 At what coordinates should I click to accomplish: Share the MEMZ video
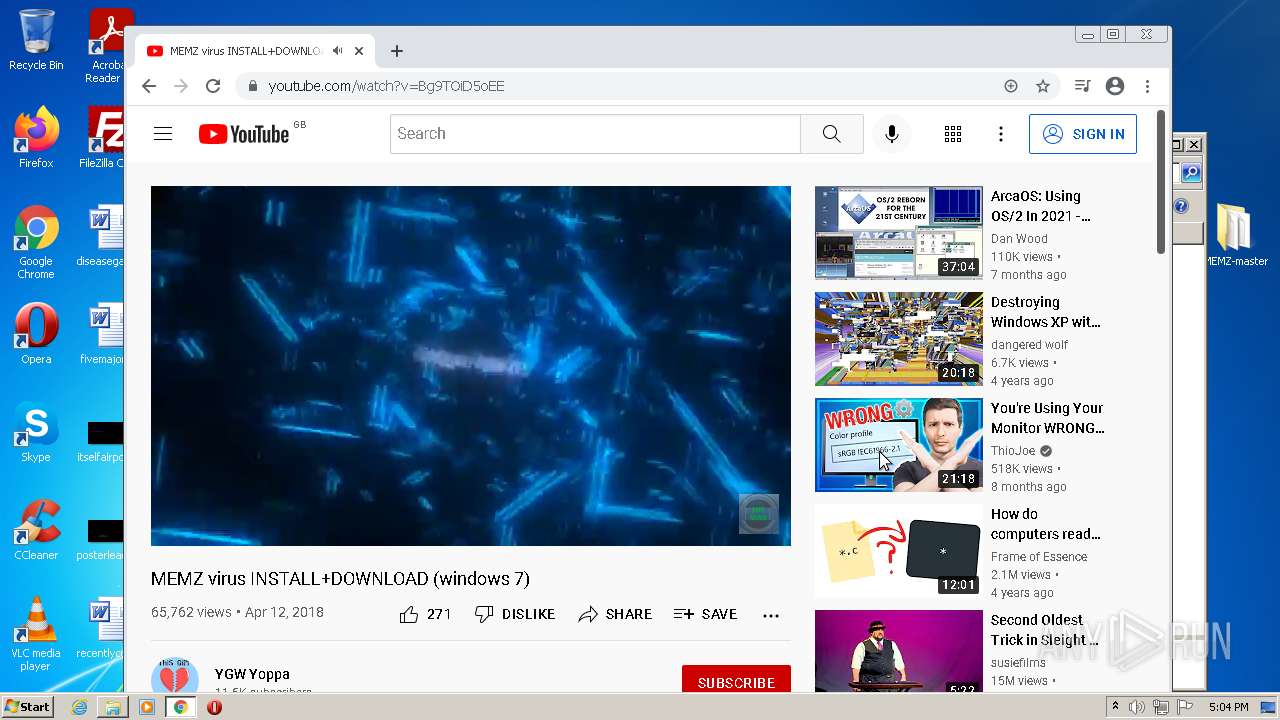pos(615,614)
